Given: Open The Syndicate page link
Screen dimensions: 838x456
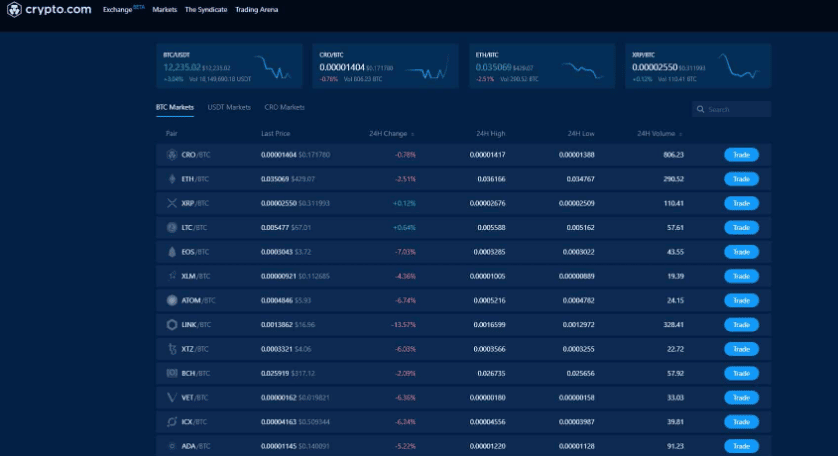Looking at the screenshot, I should point(205,10).
